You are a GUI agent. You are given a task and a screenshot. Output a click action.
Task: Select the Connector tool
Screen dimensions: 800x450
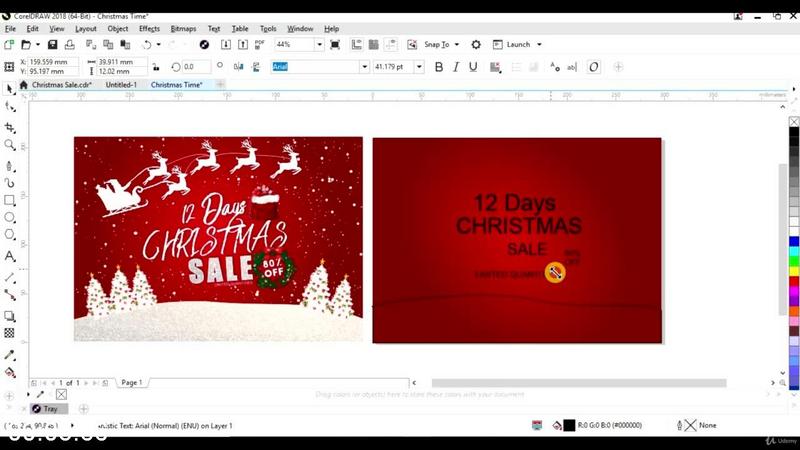pyautogui.click(x=10, y=294)
